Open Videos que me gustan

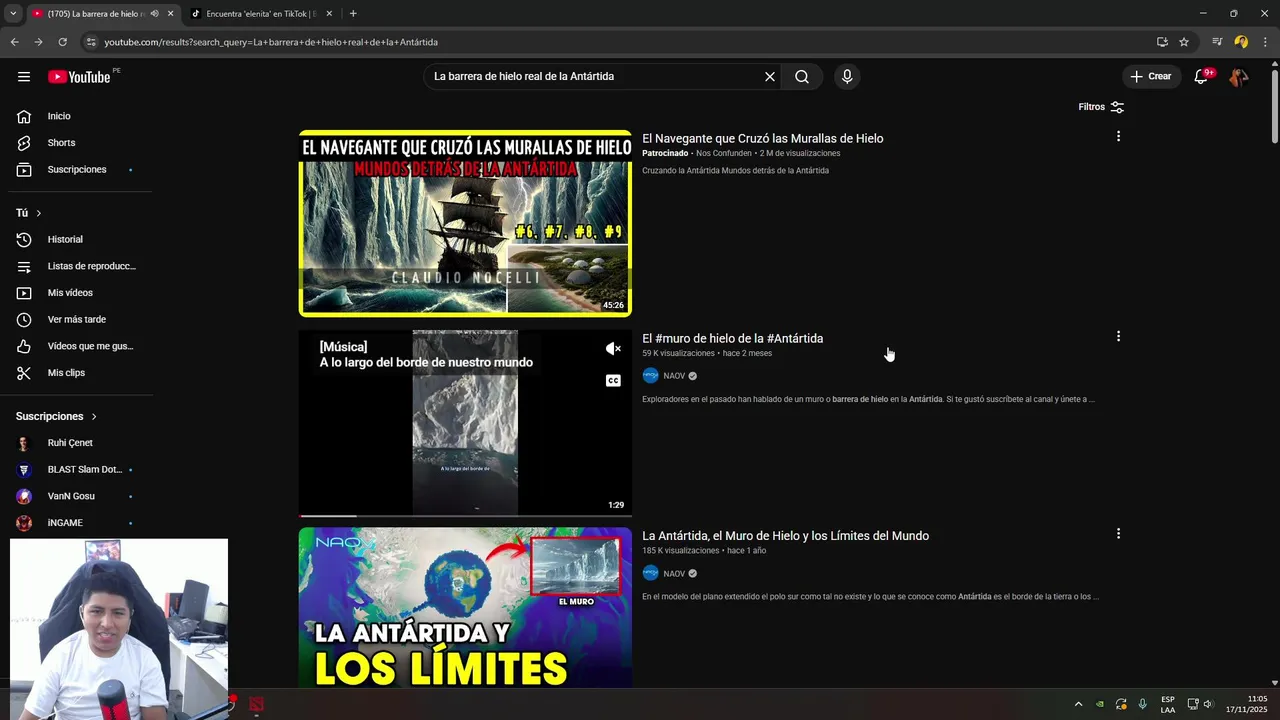click(x=78, y=346)
